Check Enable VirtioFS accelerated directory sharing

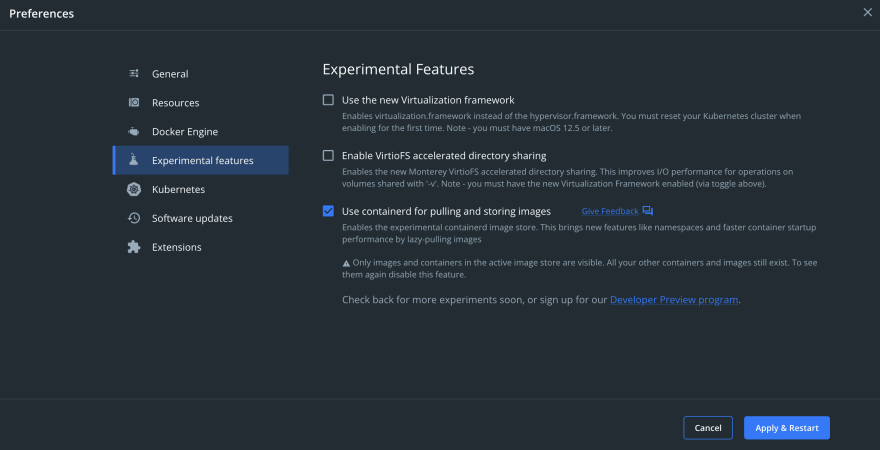tap(328, 155)
